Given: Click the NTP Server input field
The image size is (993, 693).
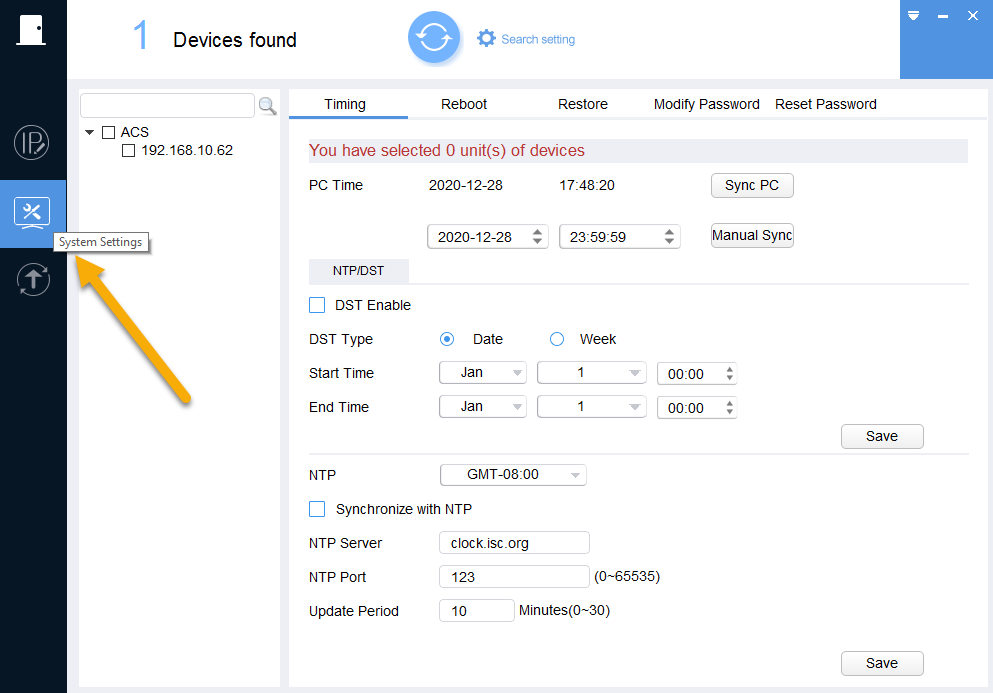Looking at the screenshot, I should point(514,543).
